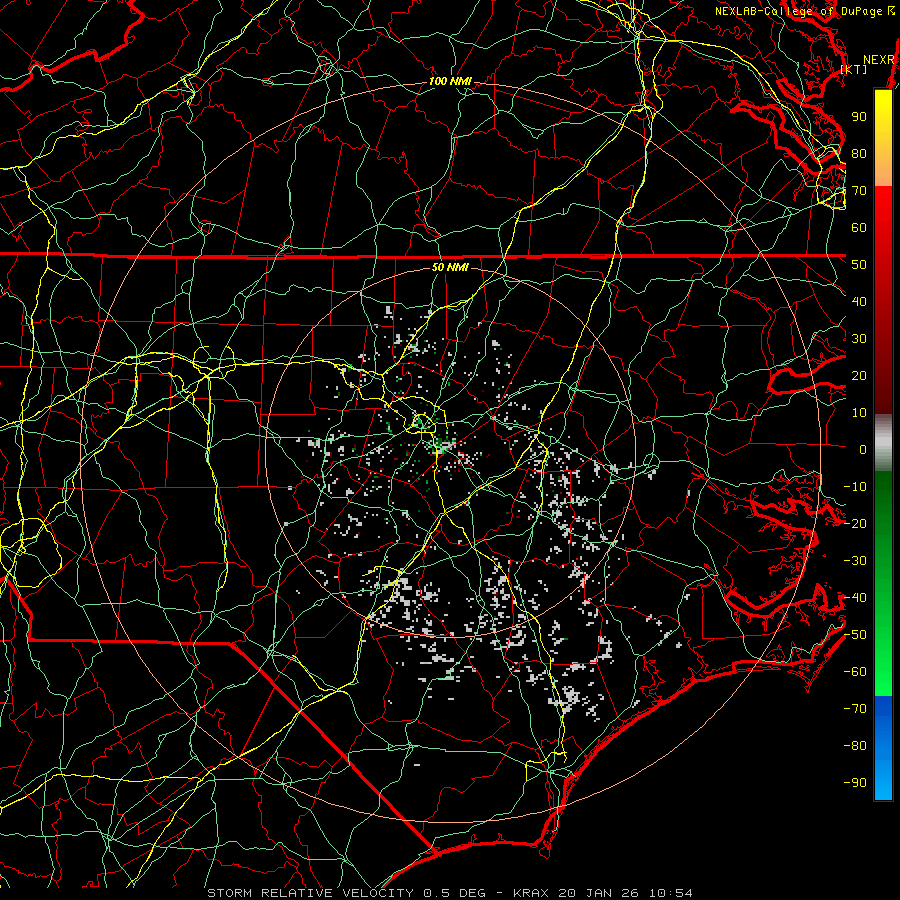Click the -30 value on the velocity scale
This screenshot has height=900, width=900.
[x=855, y=561]
